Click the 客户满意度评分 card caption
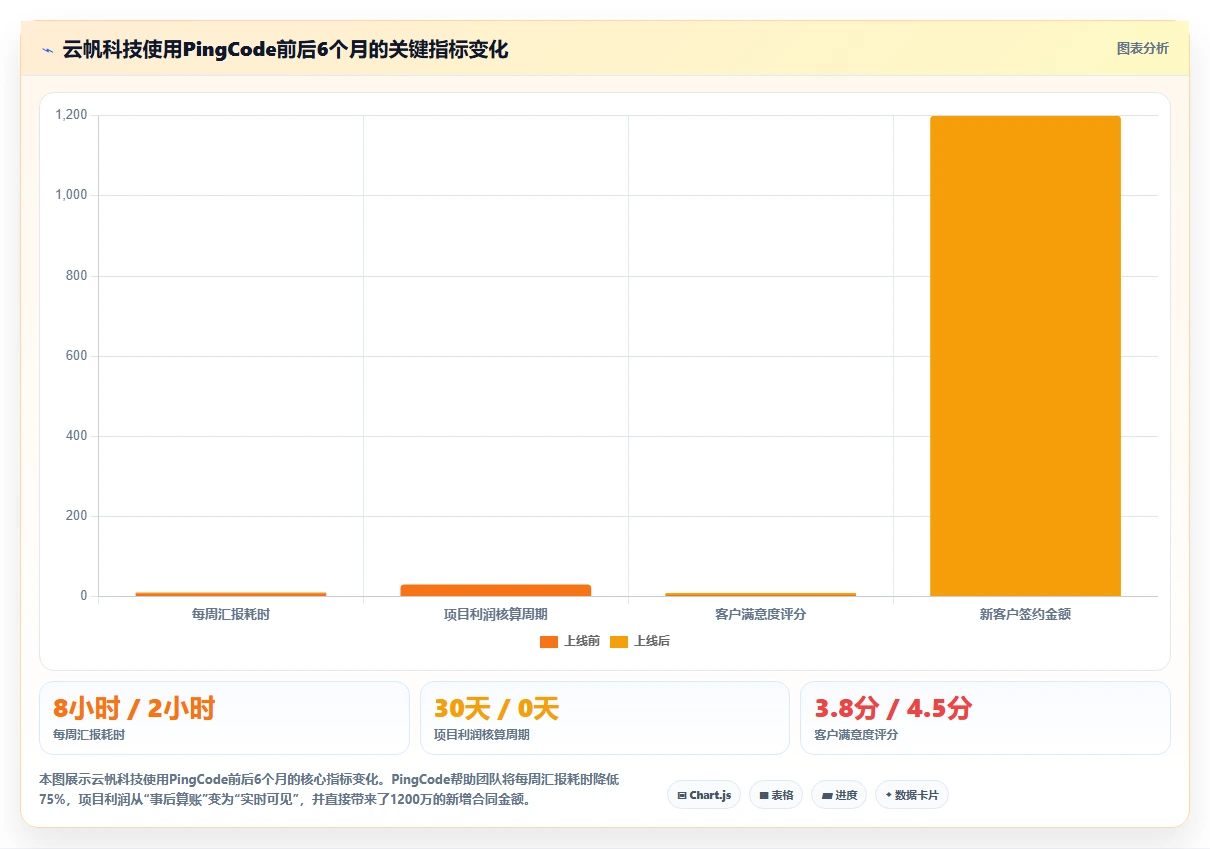Screen dimensions: 1210x849 click(856, 735)
